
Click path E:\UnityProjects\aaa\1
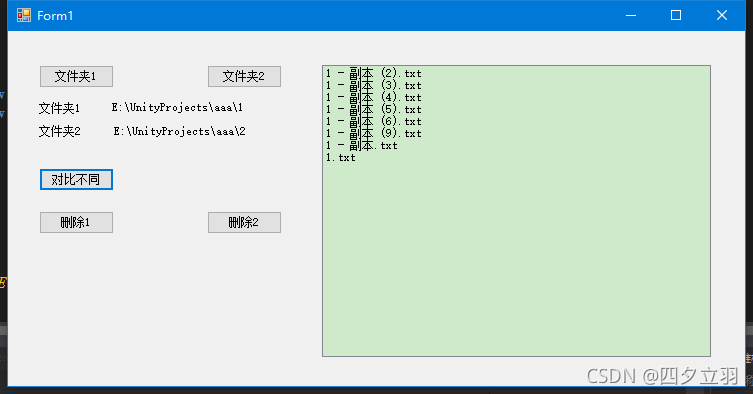(x=177, y=108)
